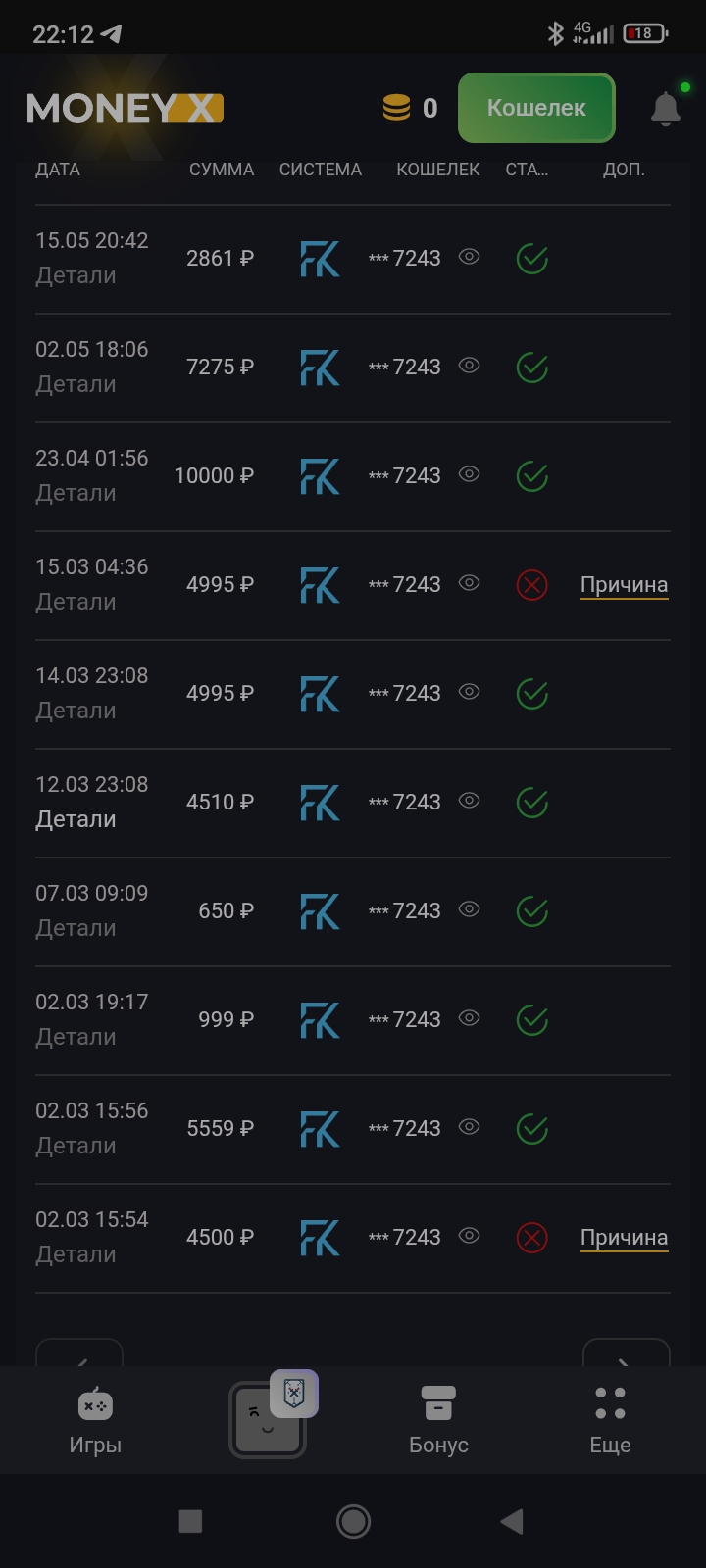Screen dimensions: 706x1568
Task: Show hidden wallet for 7275 ₽ withdrawal
Action: 470,367
